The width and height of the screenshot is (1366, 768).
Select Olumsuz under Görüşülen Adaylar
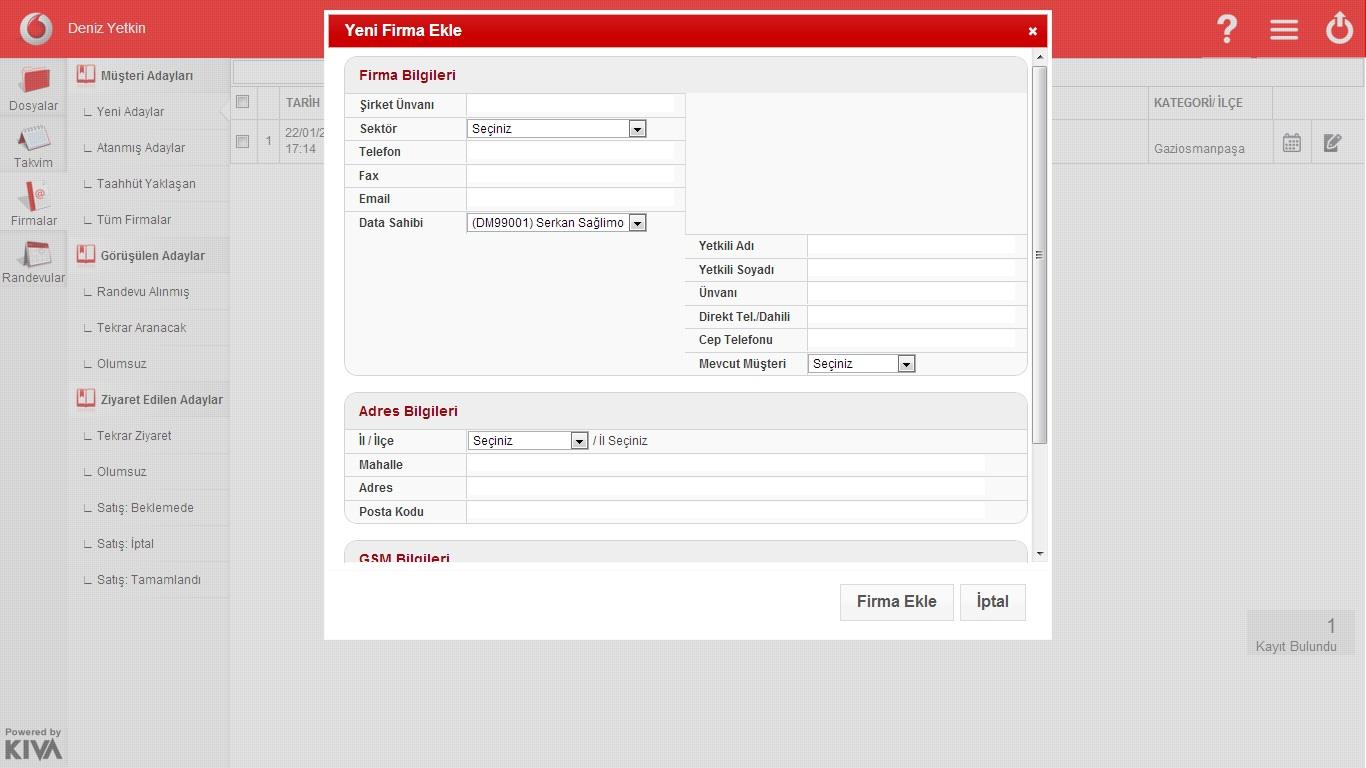(x=122, y=364)
